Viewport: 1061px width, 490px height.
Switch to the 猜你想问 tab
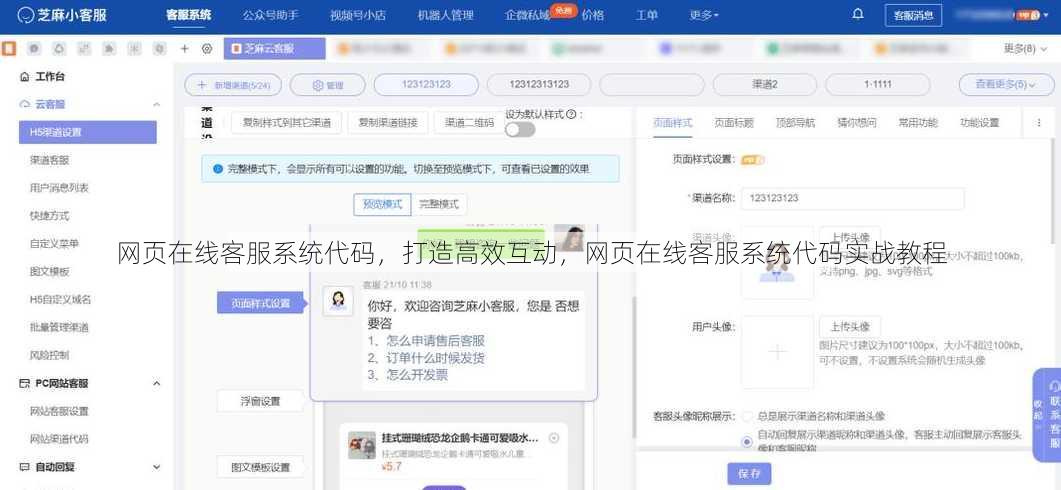pyautogui.click(x=857, y=122)
